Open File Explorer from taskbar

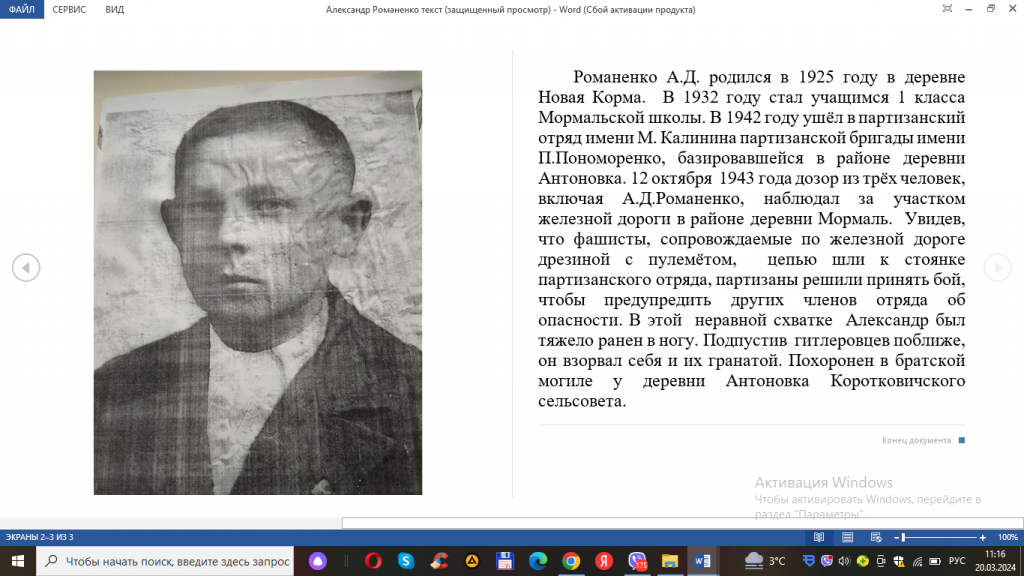[x=670, y=561]
